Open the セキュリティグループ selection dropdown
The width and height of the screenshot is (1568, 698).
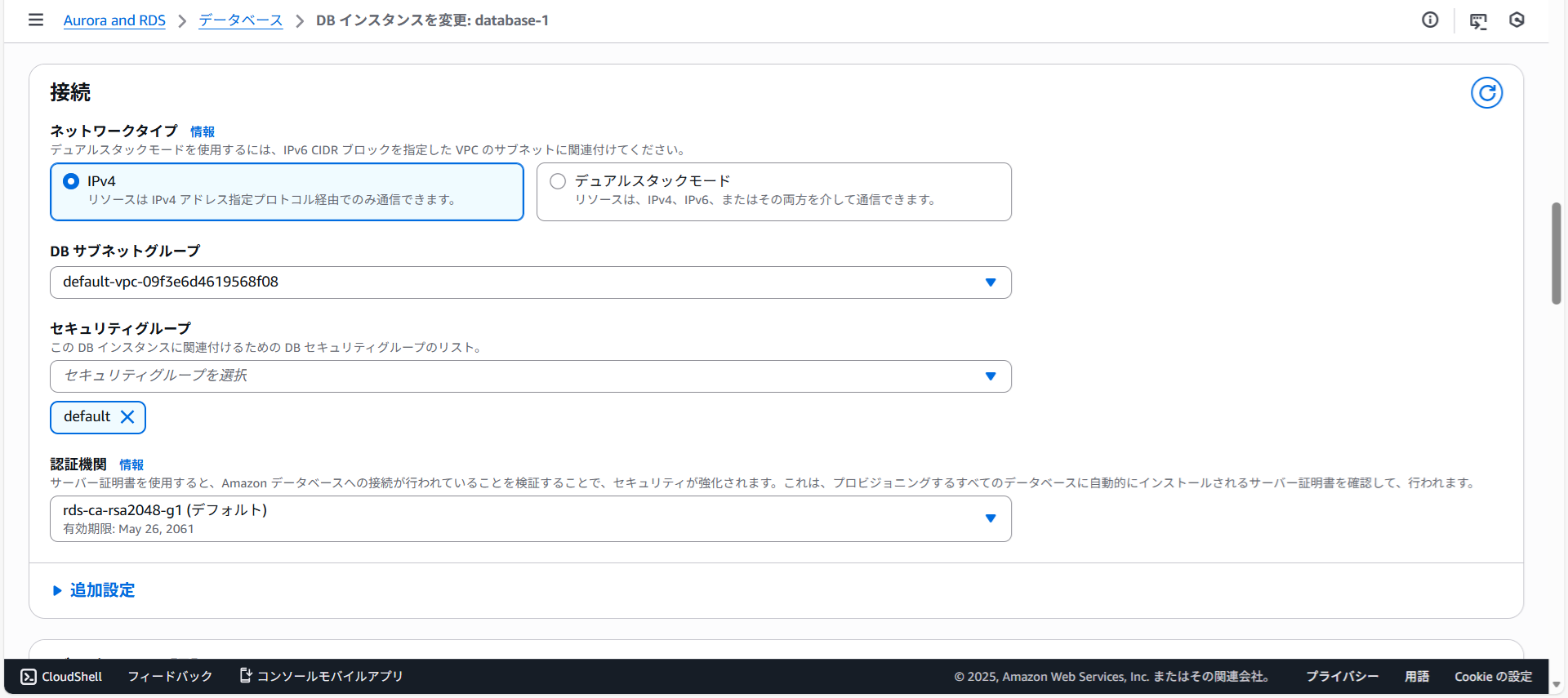[x=530, y=376]
